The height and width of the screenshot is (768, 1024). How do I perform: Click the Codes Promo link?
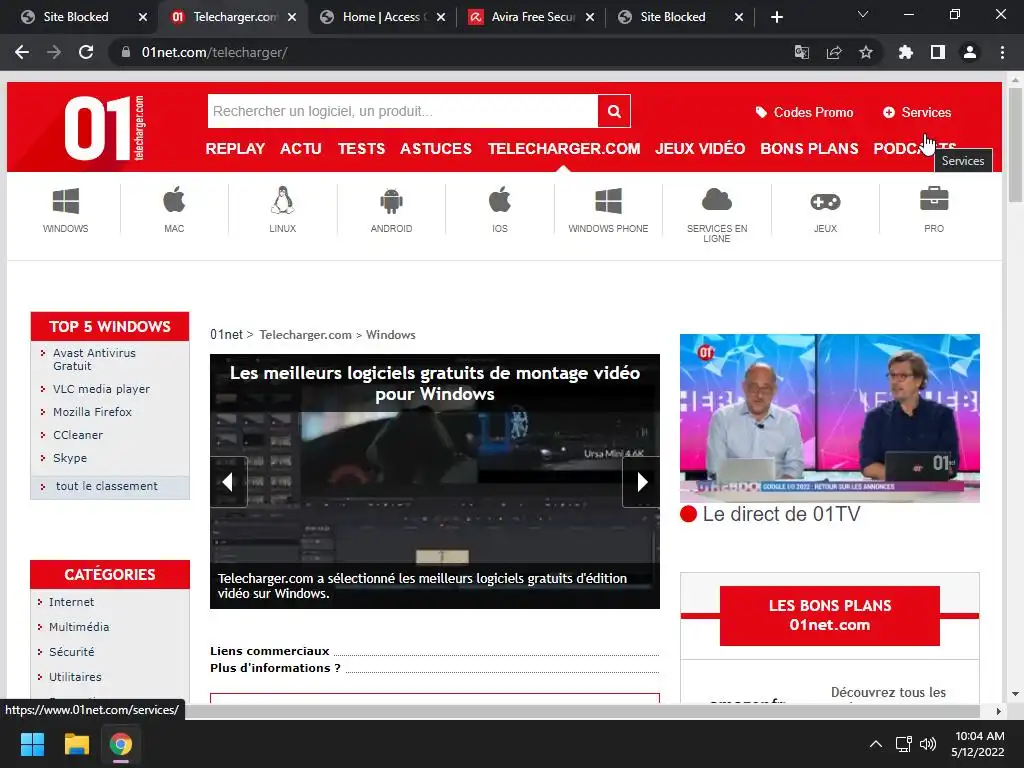[804, 112]
